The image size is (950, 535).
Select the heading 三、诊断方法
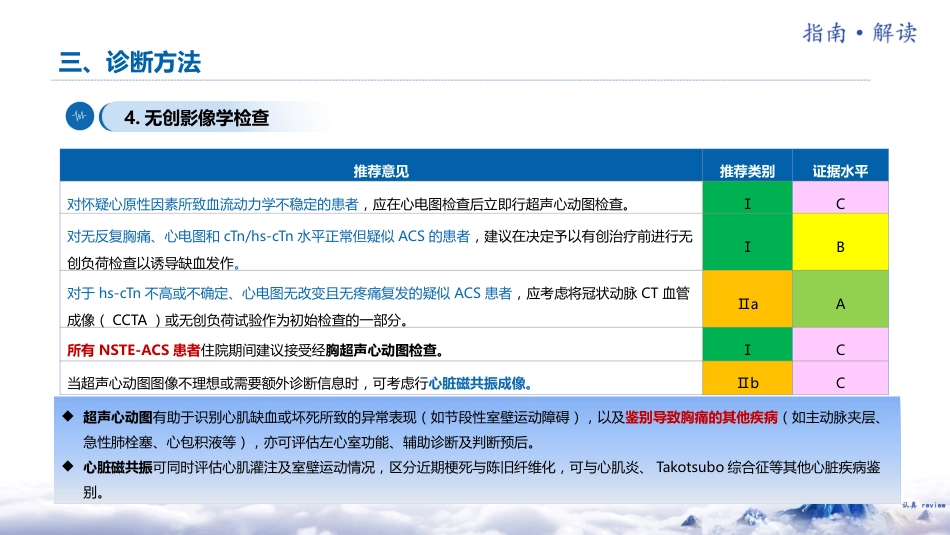pos(130,62)
